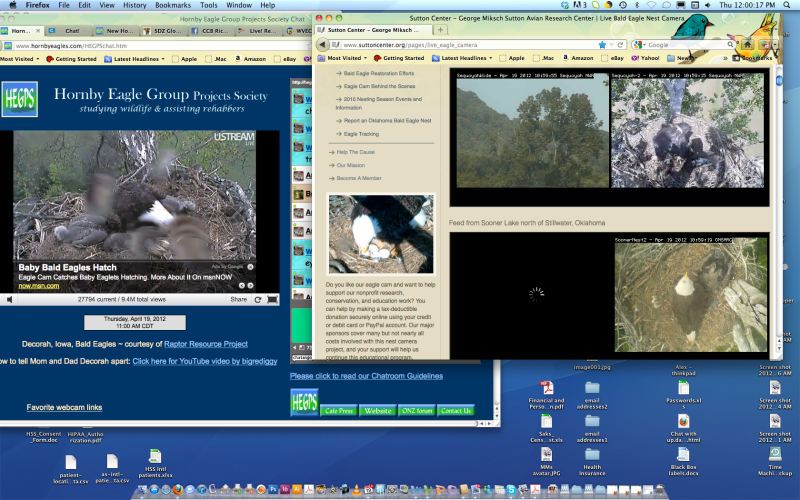Open email addresses2 folder on desktop
This screenshot has width=800, height=500.
pyautogui.click(x=592, y=394)
